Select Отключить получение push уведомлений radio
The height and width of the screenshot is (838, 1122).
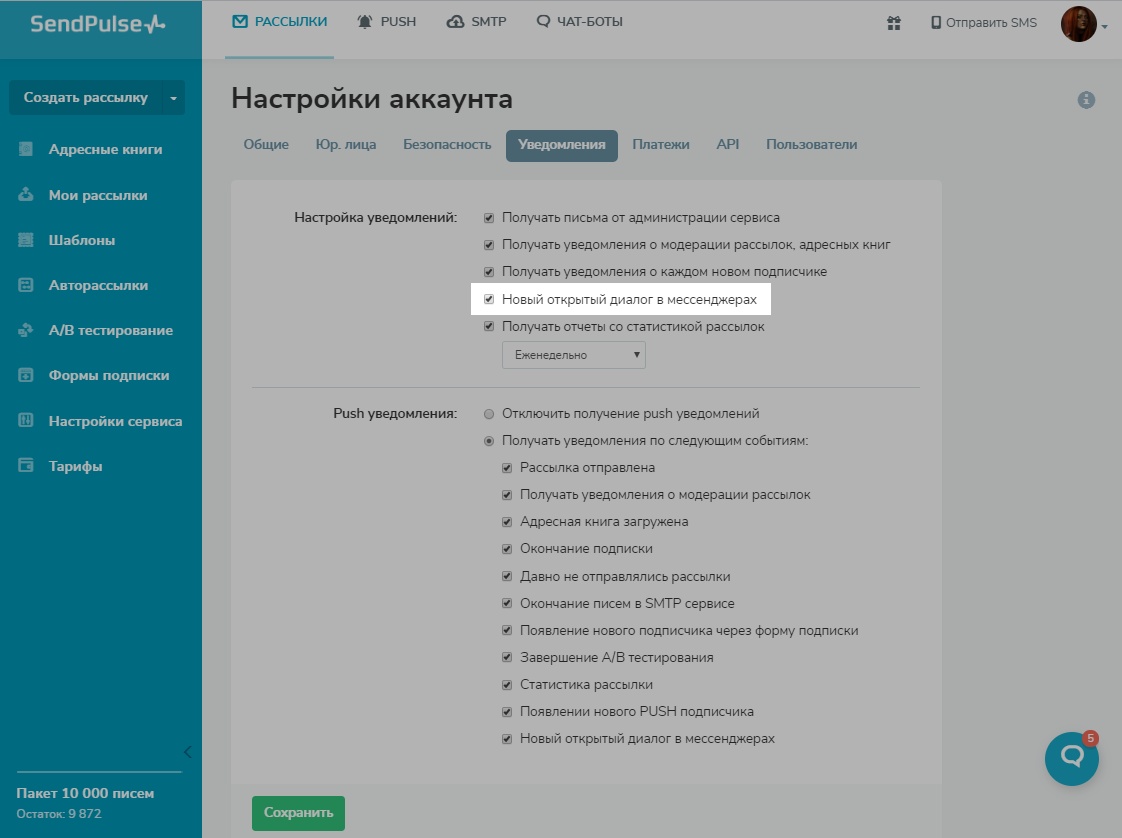click(489, 414)
